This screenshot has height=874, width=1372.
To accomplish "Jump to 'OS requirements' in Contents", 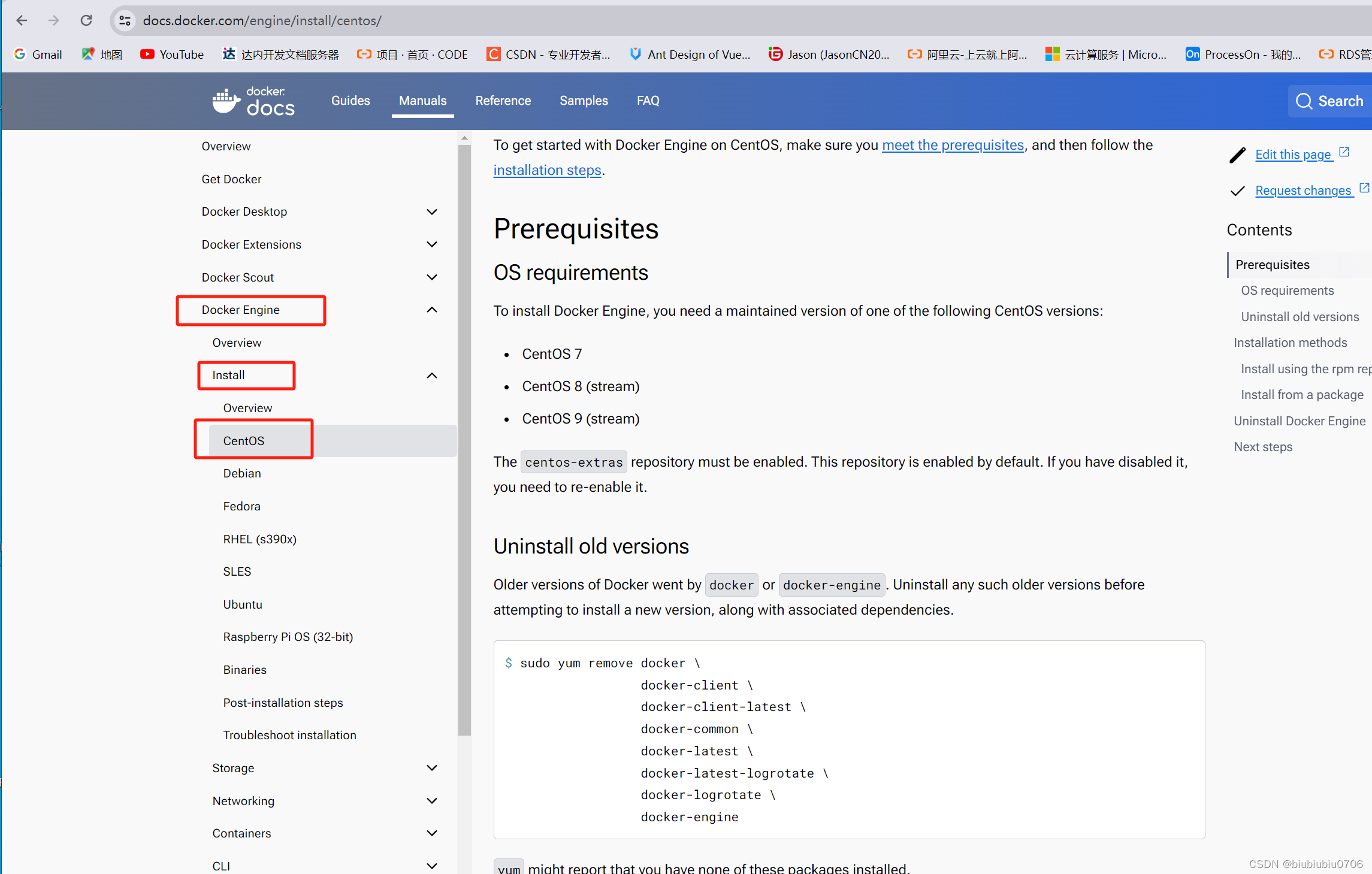I will pyautogui.click(x=1287, y=291).
